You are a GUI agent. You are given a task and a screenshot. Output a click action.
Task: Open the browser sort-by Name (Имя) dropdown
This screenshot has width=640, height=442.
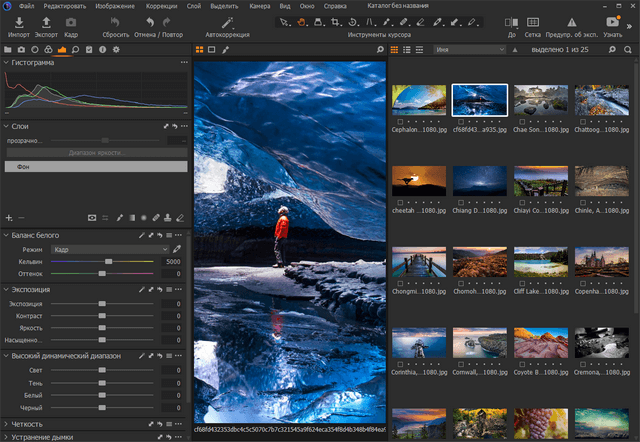(468, 48)
